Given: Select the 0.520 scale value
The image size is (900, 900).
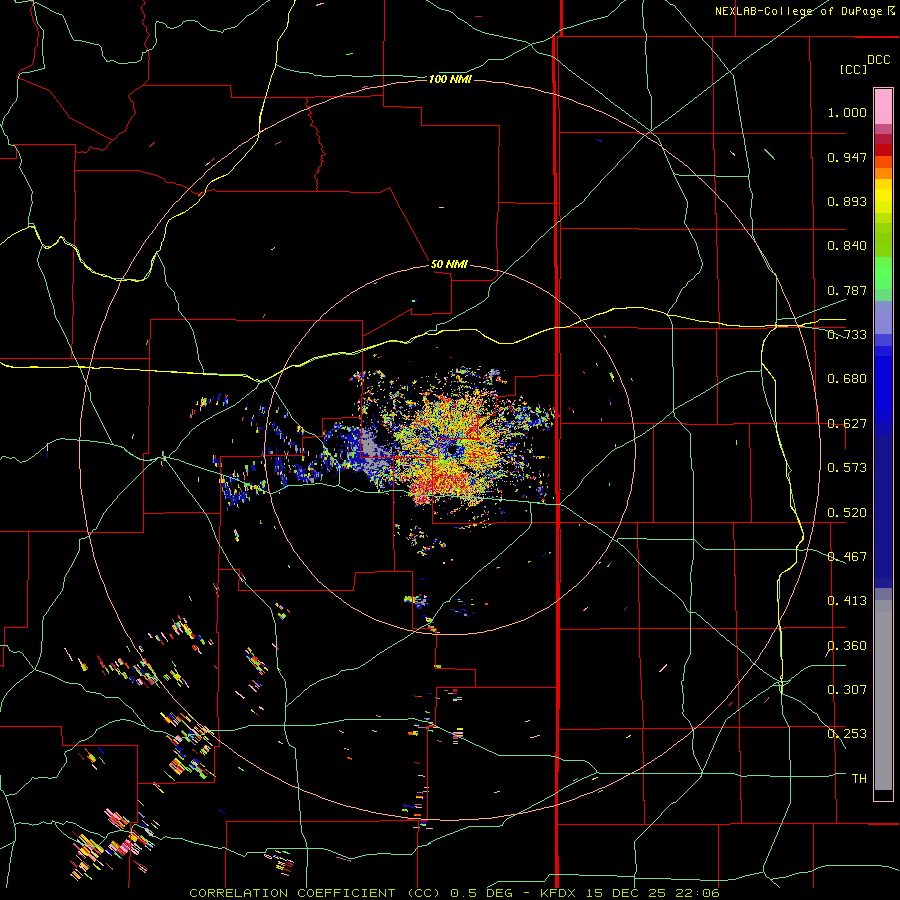Looking at the screenshot, I should coord(847,513).
